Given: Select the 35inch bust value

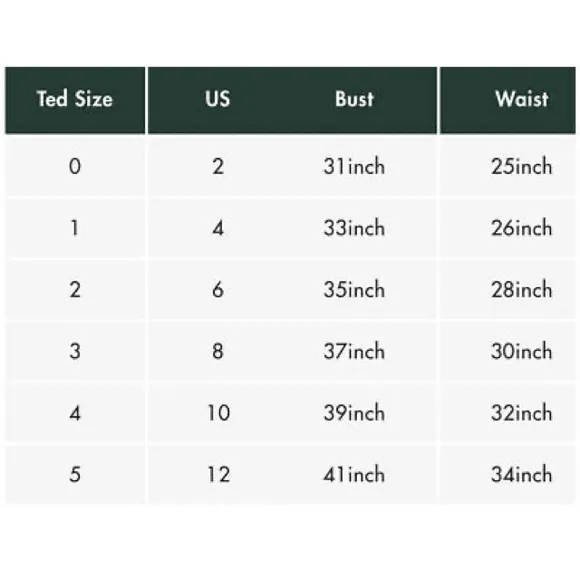Looking at the screenshot, I should click(354, 290).
